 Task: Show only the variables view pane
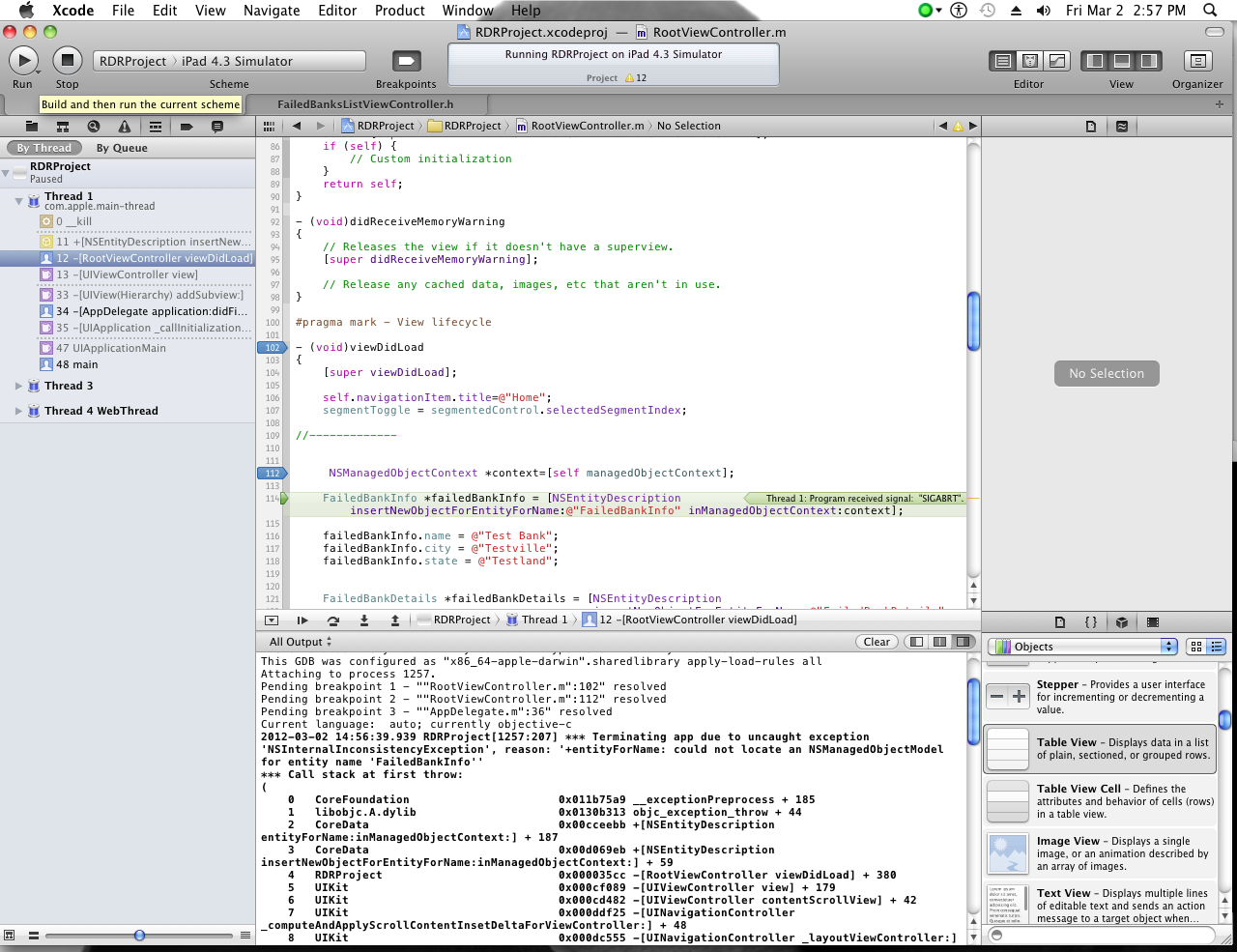[x=916, y=642]
